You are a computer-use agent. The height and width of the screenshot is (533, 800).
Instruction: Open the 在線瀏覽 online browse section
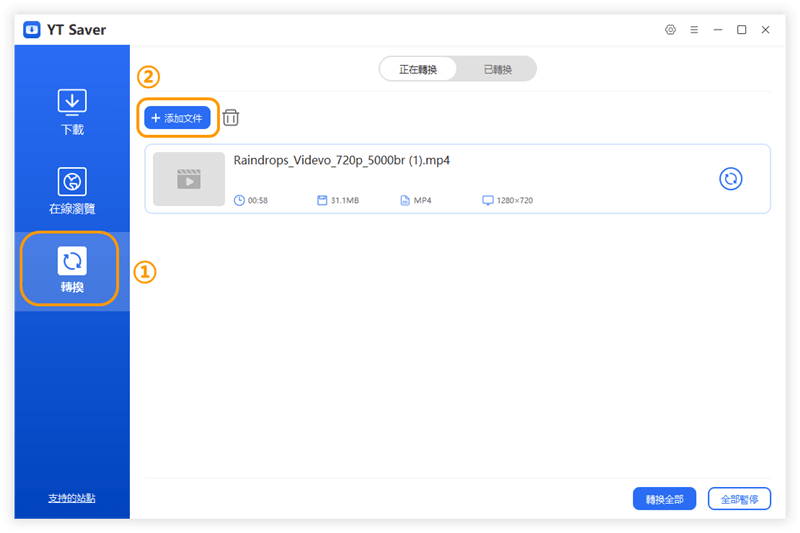point(72,191)
